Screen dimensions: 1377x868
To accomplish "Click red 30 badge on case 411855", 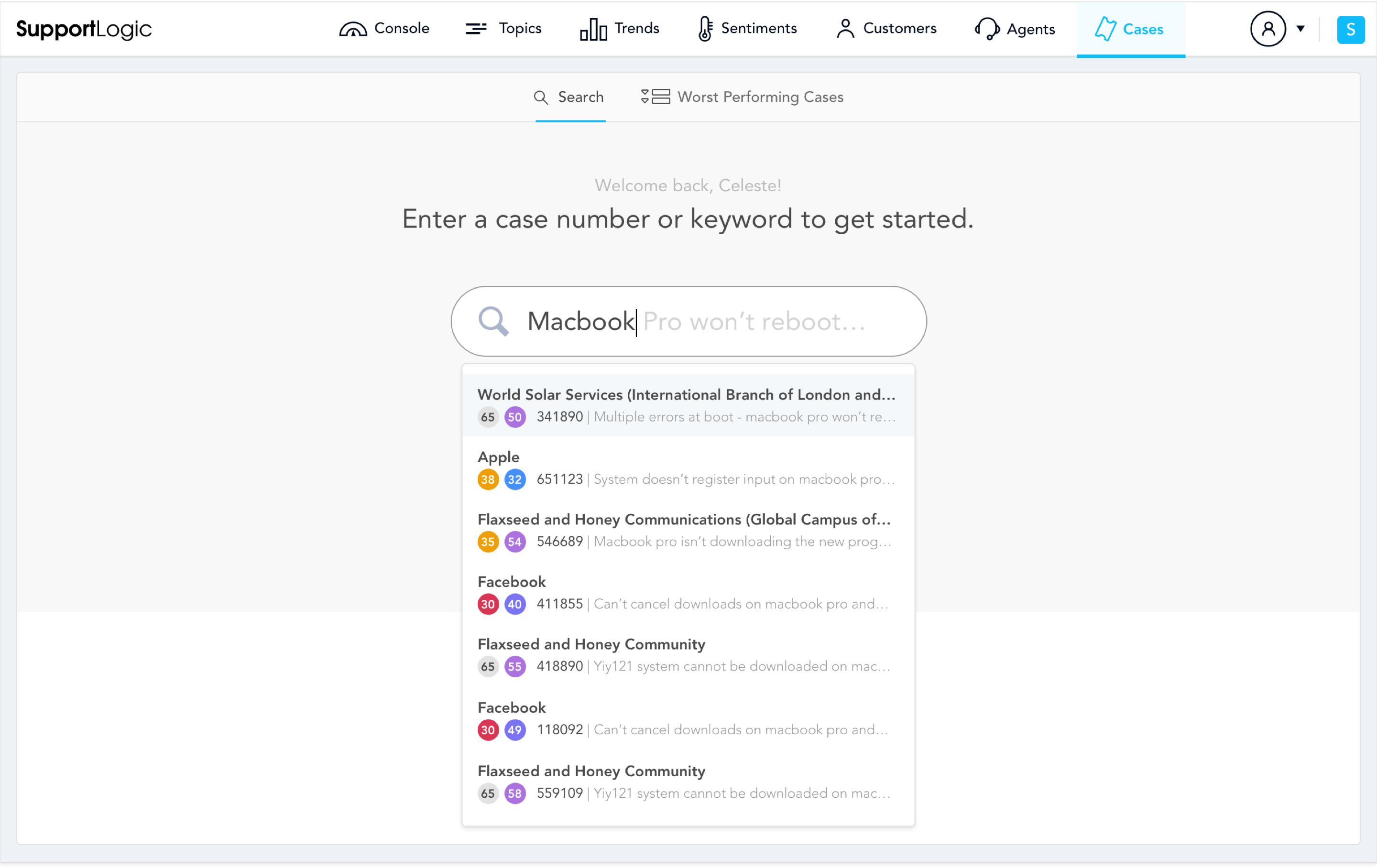I will 488,604.
